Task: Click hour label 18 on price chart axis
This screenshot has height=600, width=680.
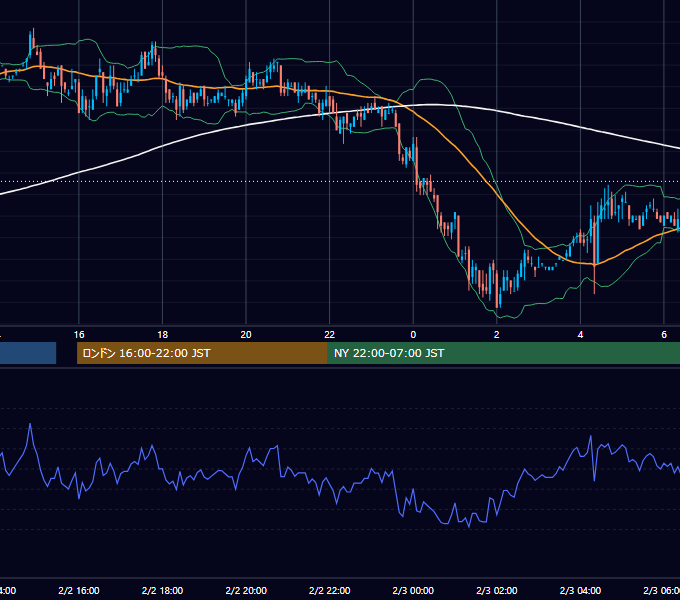Action: click(x=163, y=335)
